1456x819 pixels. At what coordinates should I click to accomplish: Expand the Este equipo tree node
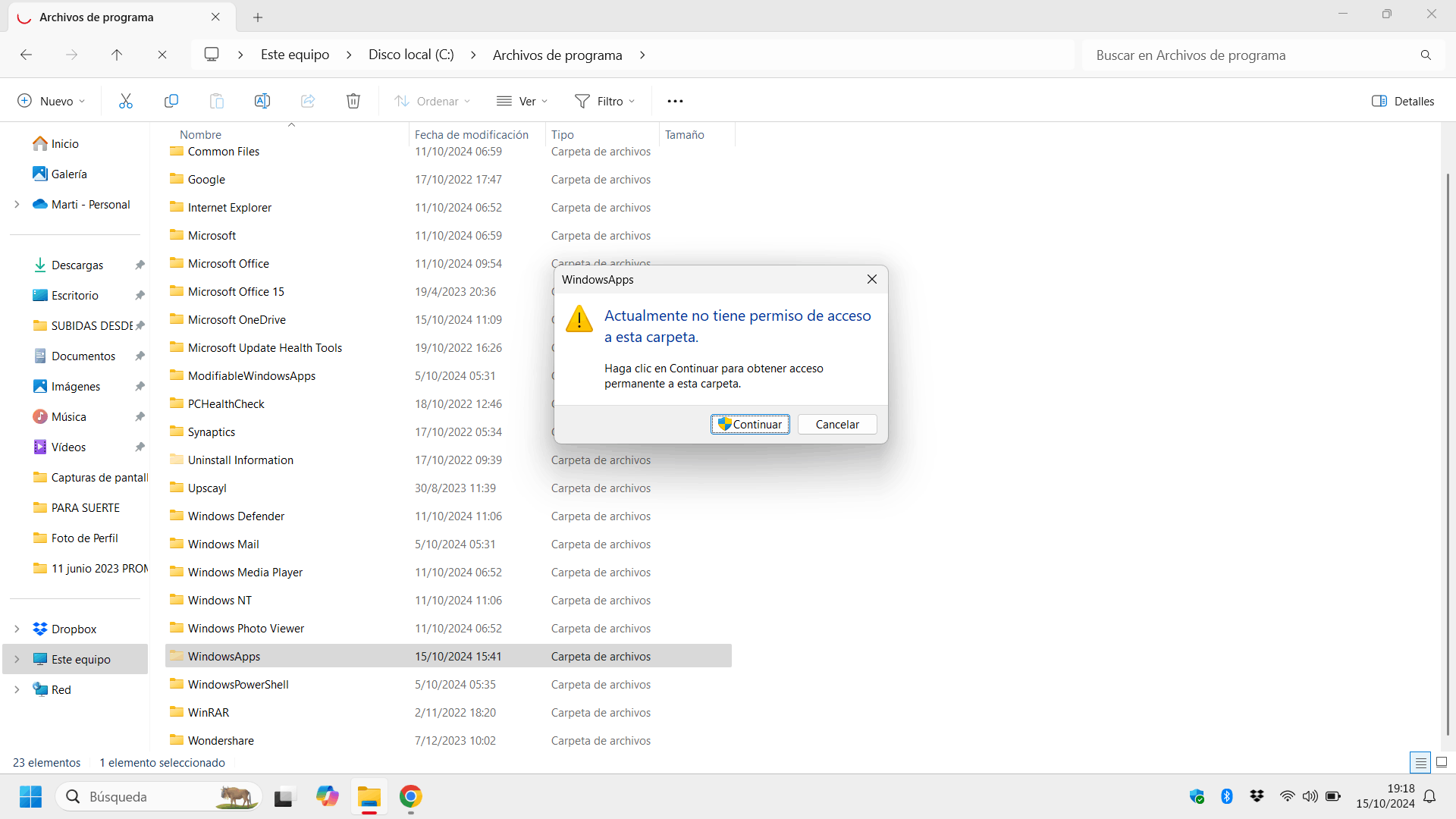[17, 659]
